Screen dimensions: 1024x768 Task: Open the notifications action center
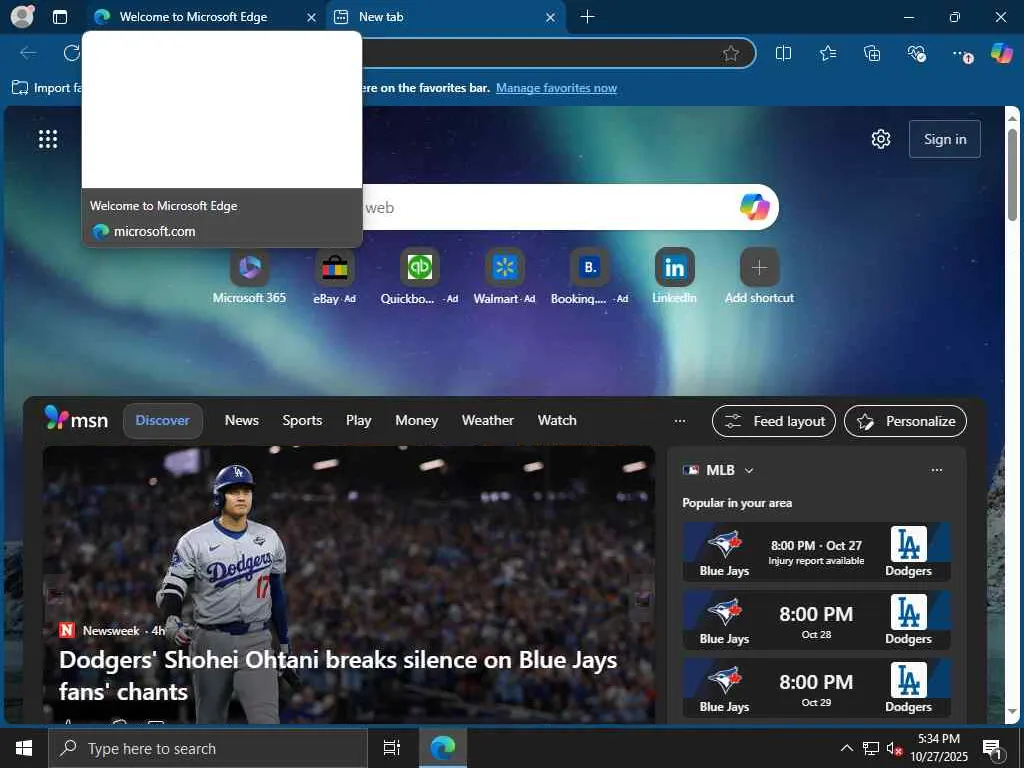pos(993,749)
